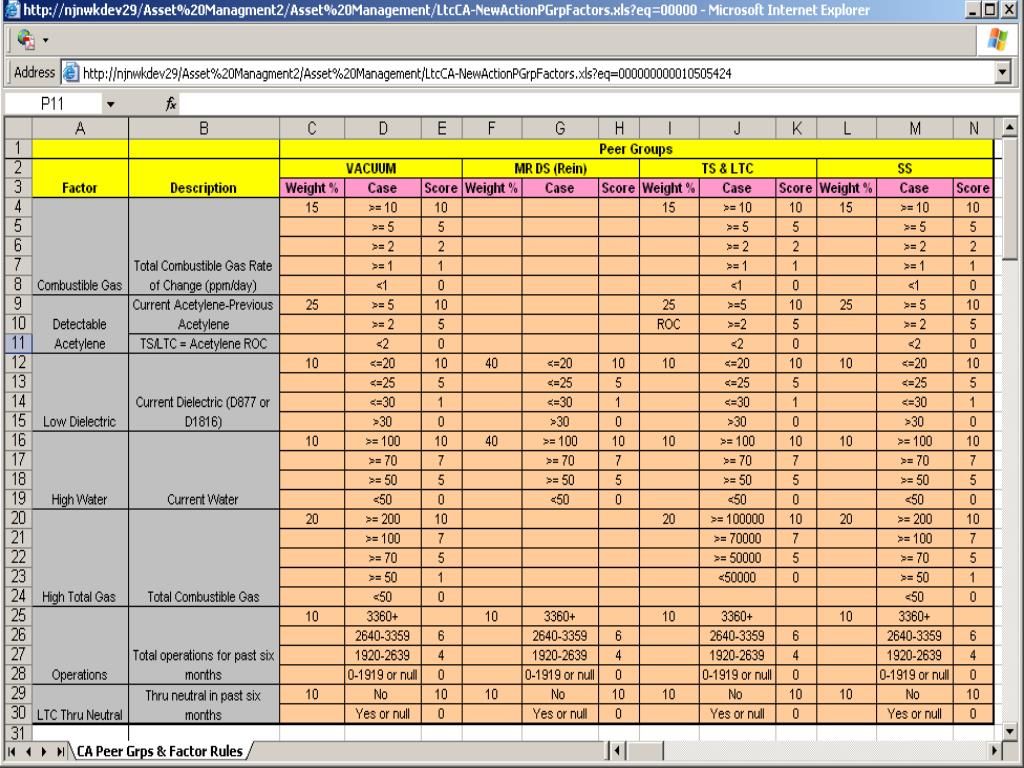Screen dimensions: 1024x768
Task: Click the horizontal scrollbar thumb
Action: (645, 751)
